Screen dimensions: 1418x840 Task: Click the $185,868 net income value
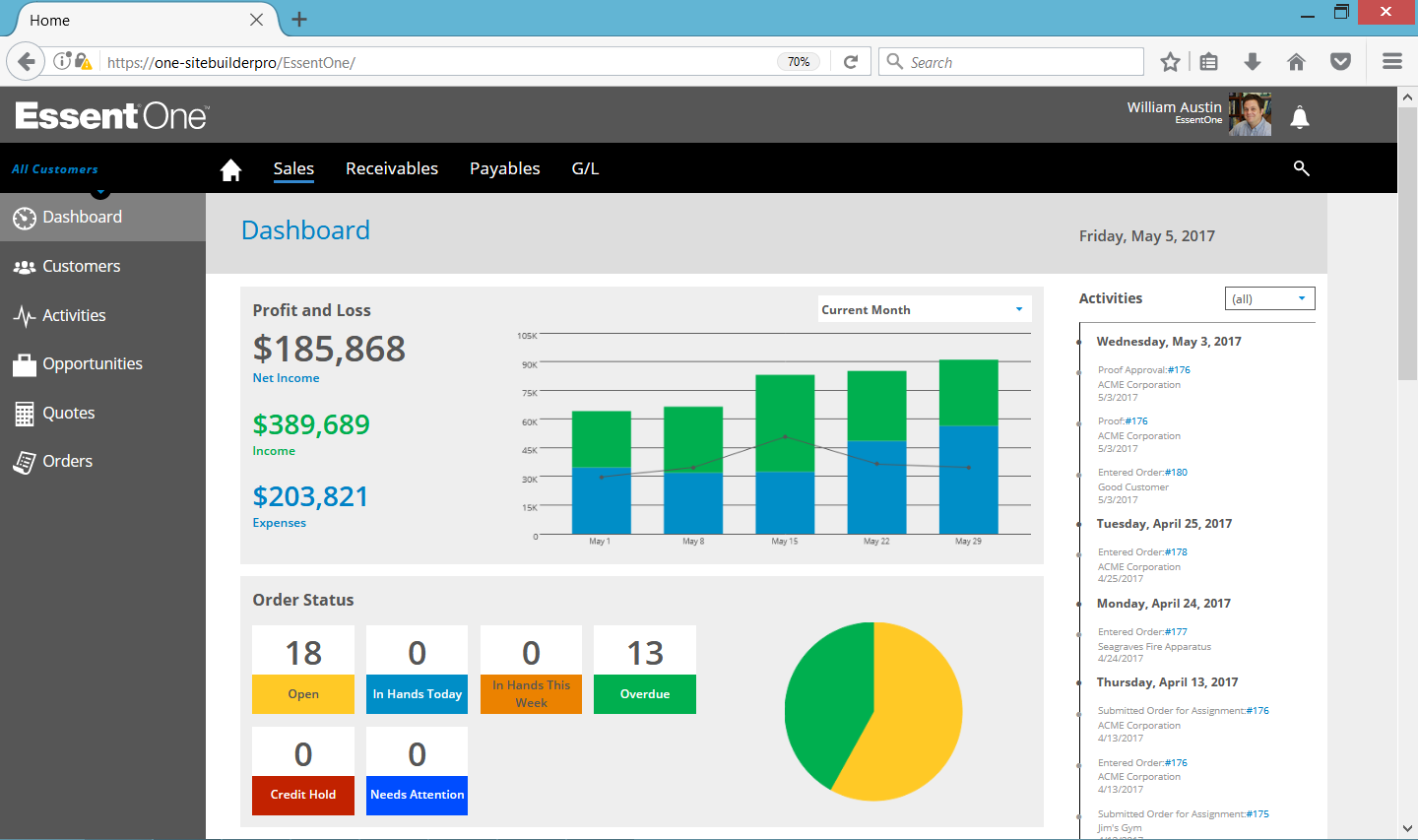329,349
